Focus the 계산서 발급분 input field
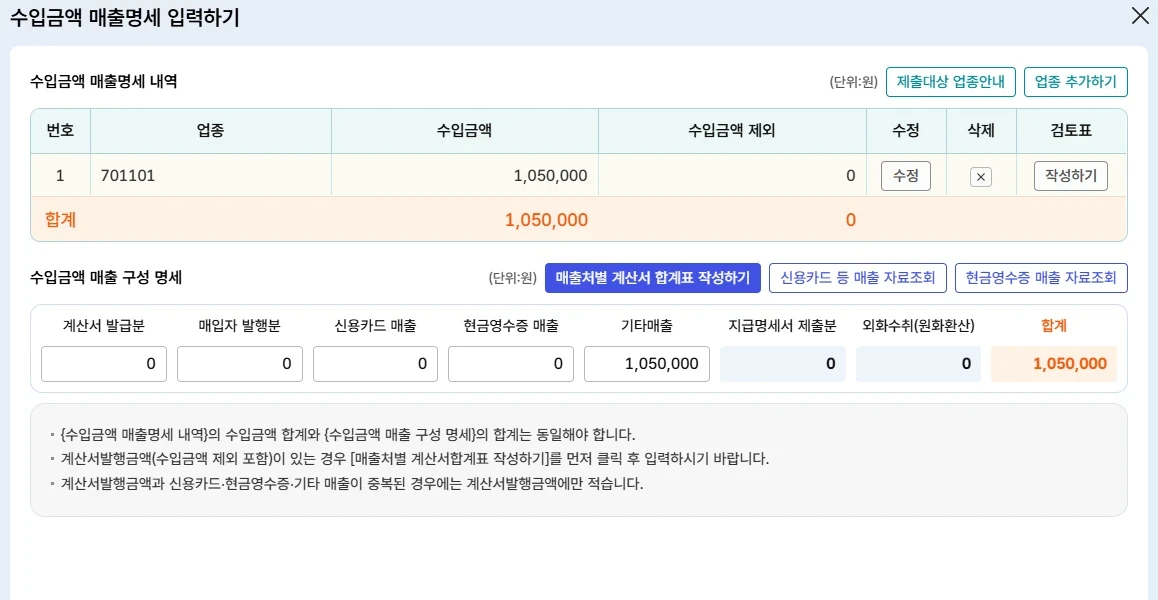 point(104,364)
